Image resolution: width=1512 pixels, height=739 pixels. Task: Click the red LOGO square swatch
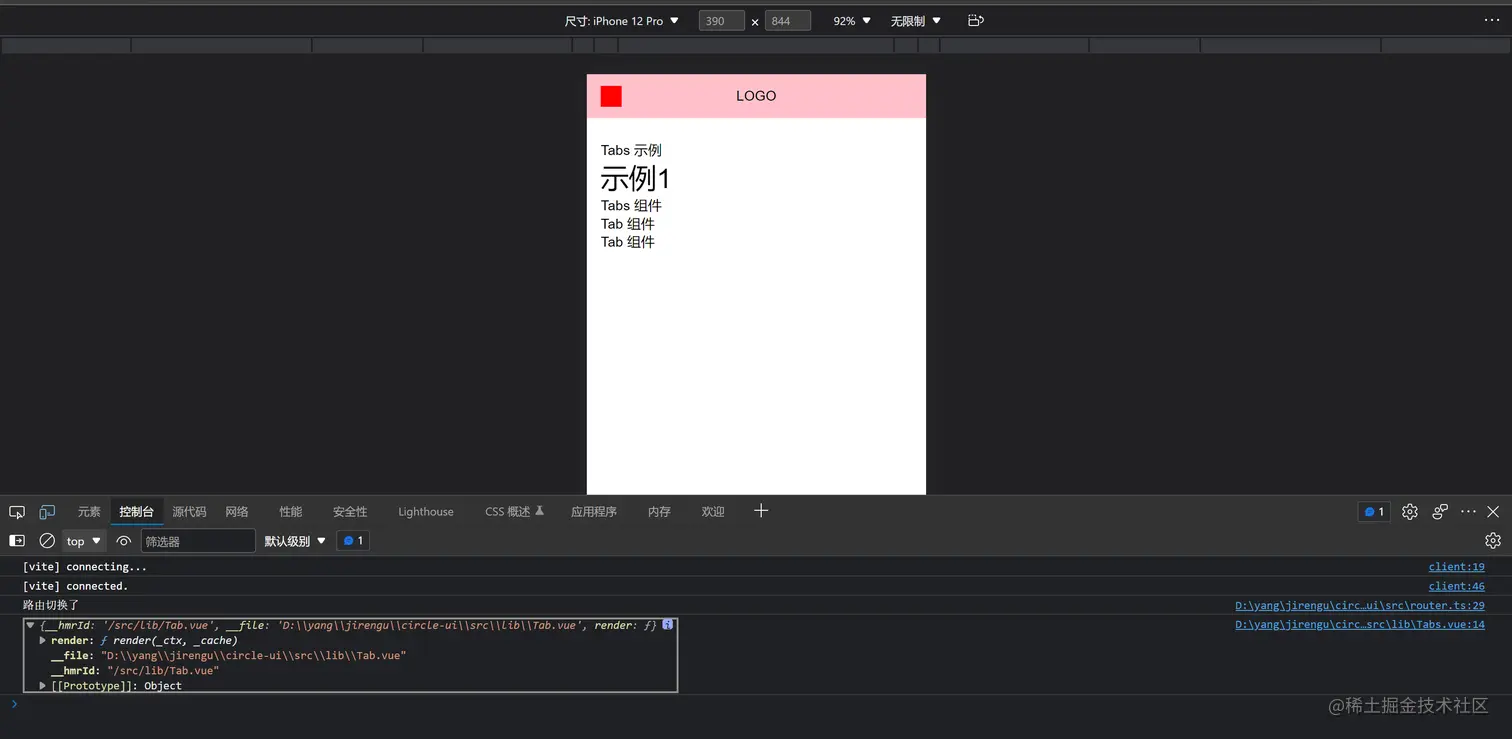click(610, 96)
